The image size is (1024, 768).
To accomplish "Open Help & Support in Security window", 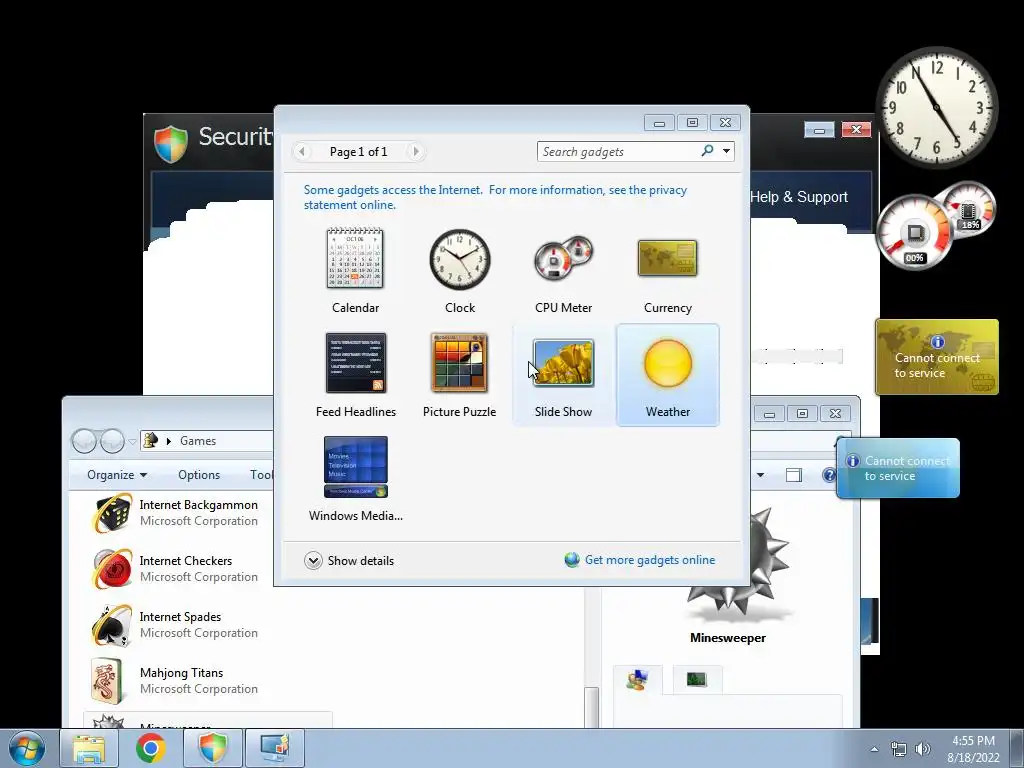I will [799, 197].
